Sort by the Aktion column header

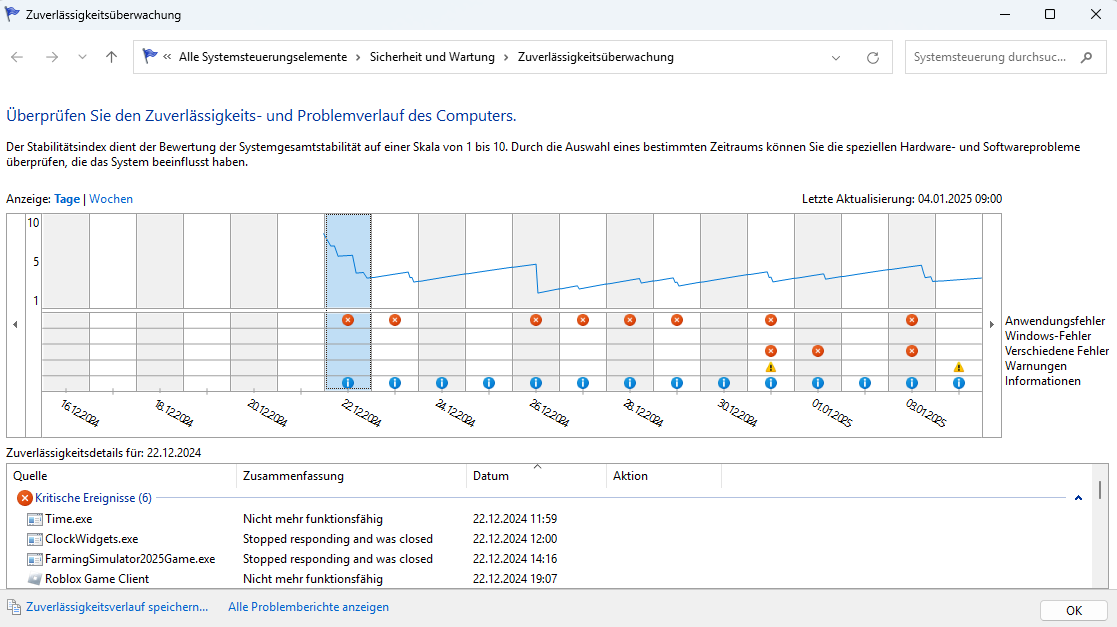coord(664,476)
